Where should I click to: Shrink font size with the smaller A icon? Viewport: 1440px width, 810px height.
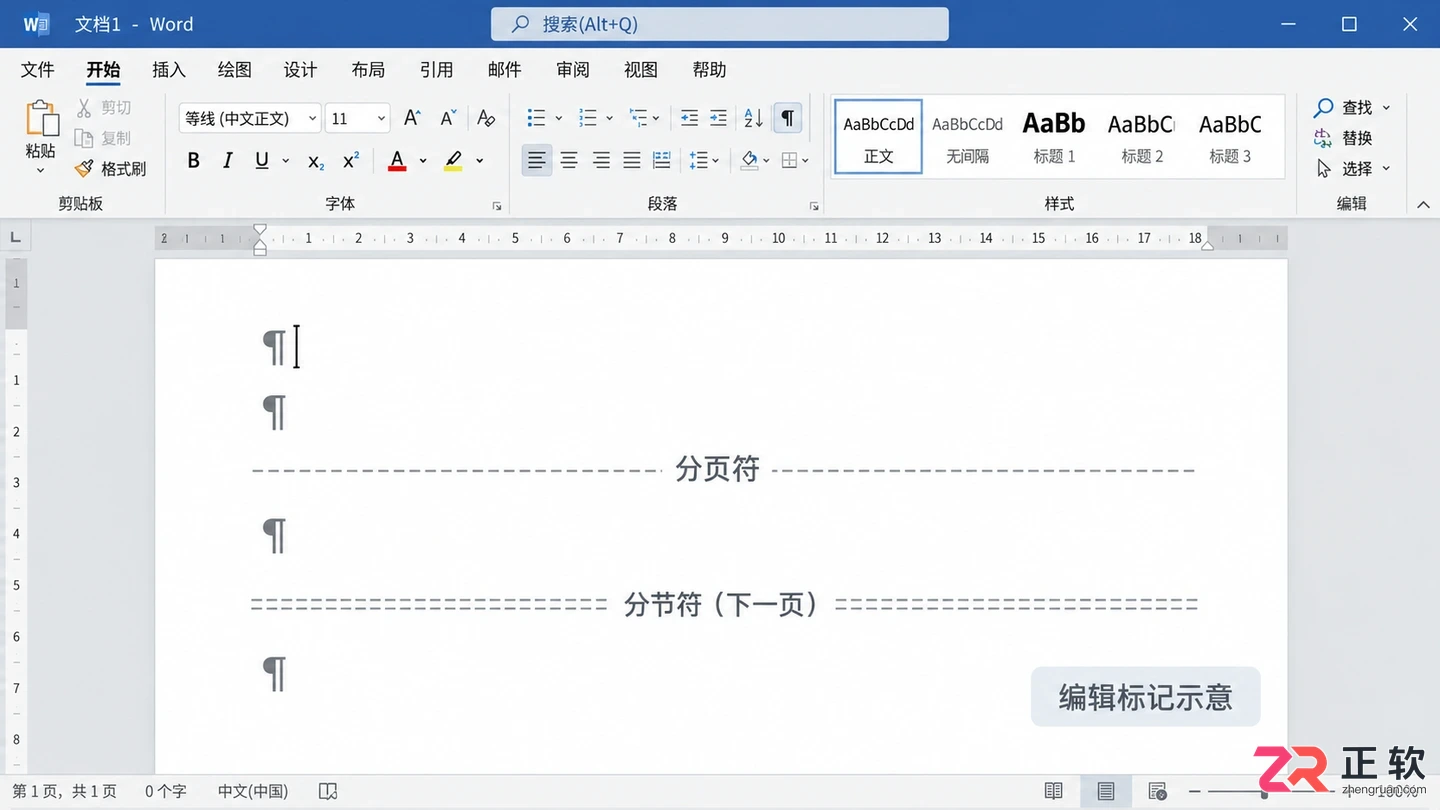pyautogui.click(x=448, y=118)
